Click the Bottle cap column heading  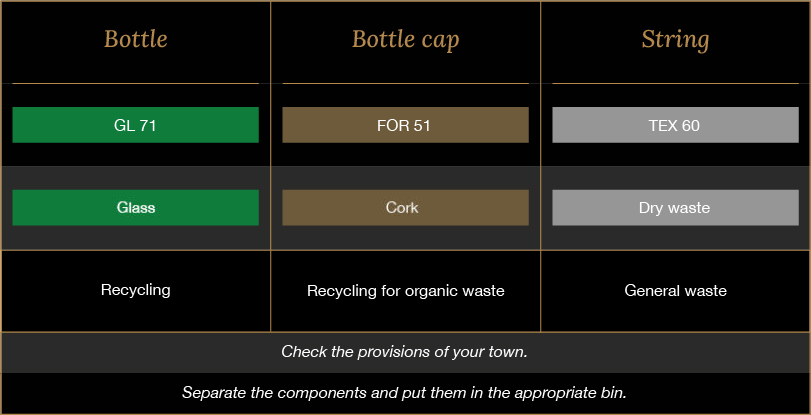pos(406,40)
